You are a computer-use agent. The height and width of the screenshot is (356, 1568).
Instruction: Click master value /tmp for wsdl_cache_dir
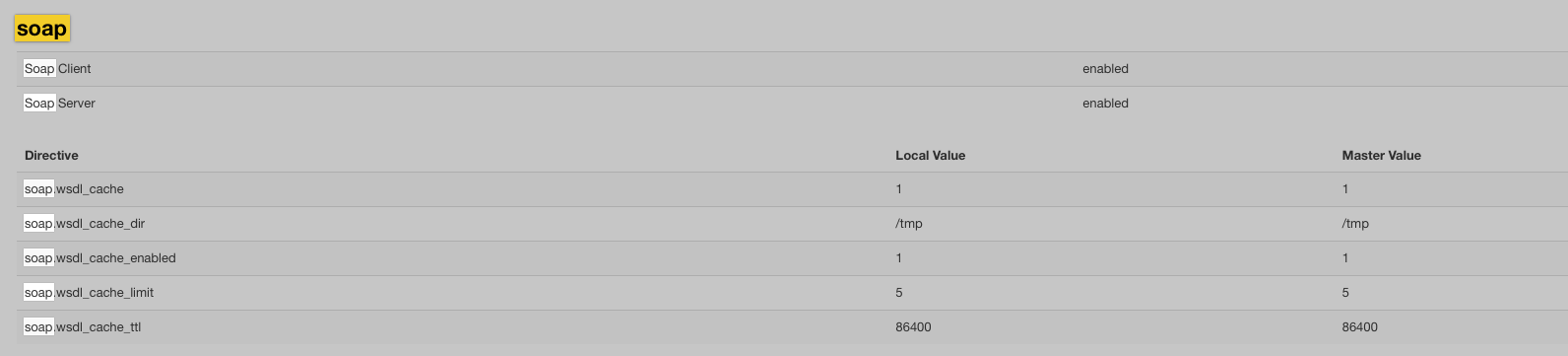(1355, 224)
